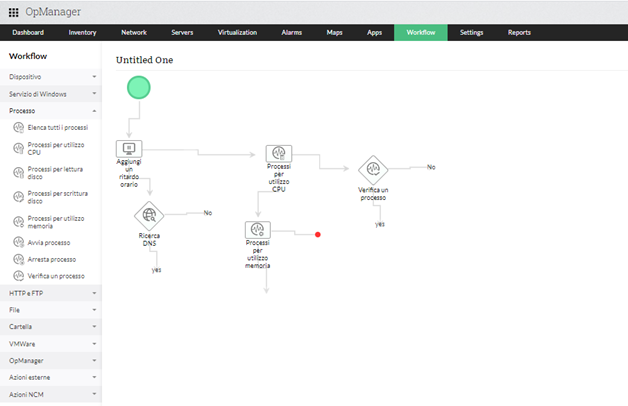Click the Aggiungi un ritardo orario node icon
Image resolution: width=628 pixels, height=406 pixels.
[129, 148]
